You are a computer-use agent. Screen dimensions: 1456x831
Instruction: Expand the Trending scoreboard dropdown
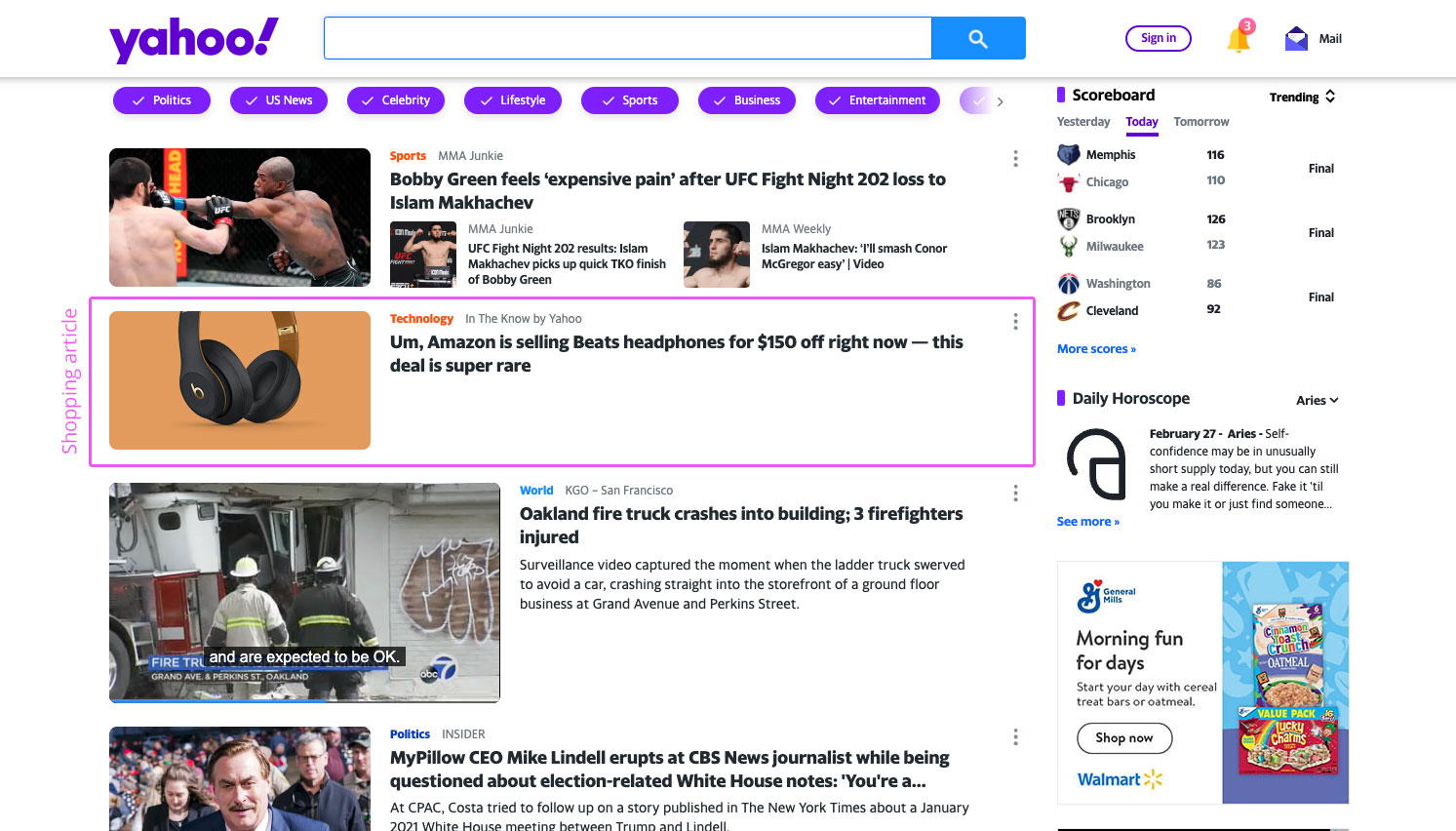[1302, 97]
